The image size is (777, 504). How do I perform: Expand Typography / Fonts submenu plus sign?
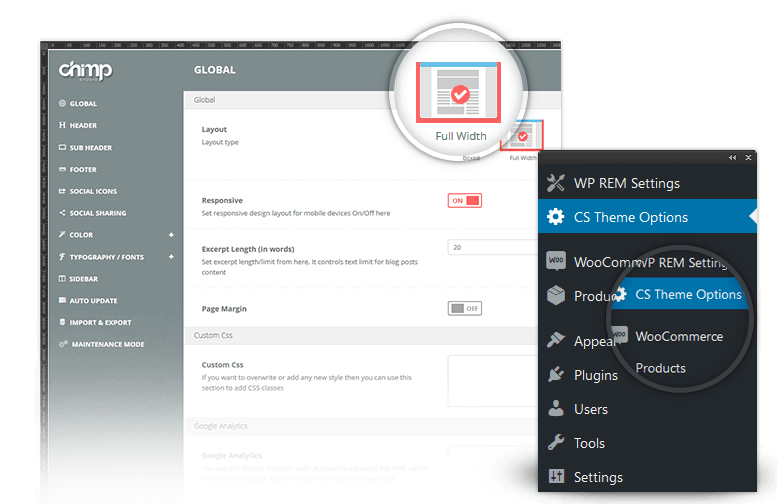(171, 257)
